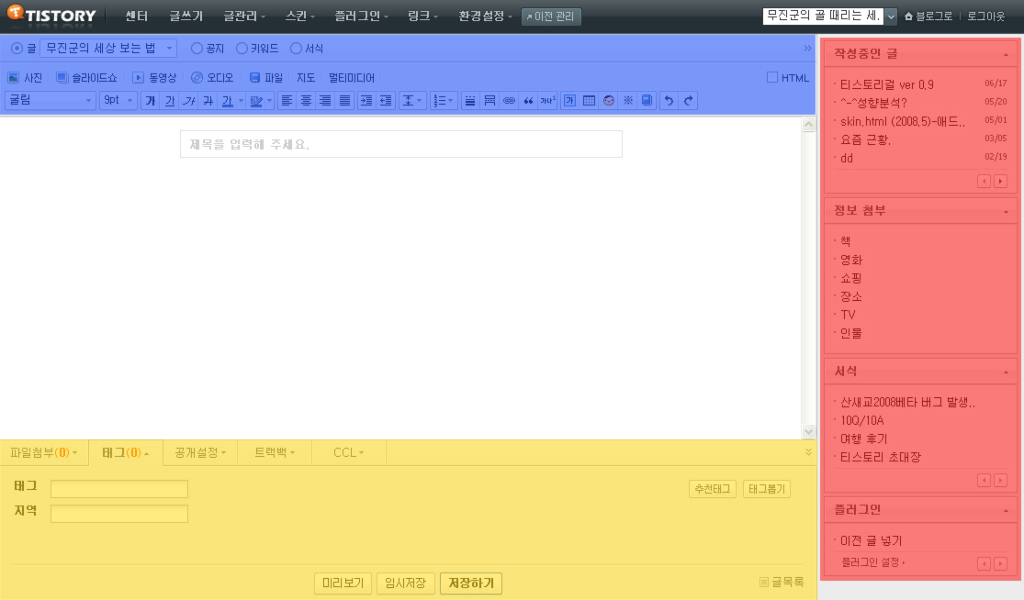
Task: Open the list style dropdown
Action: click(x=443, y=101)
